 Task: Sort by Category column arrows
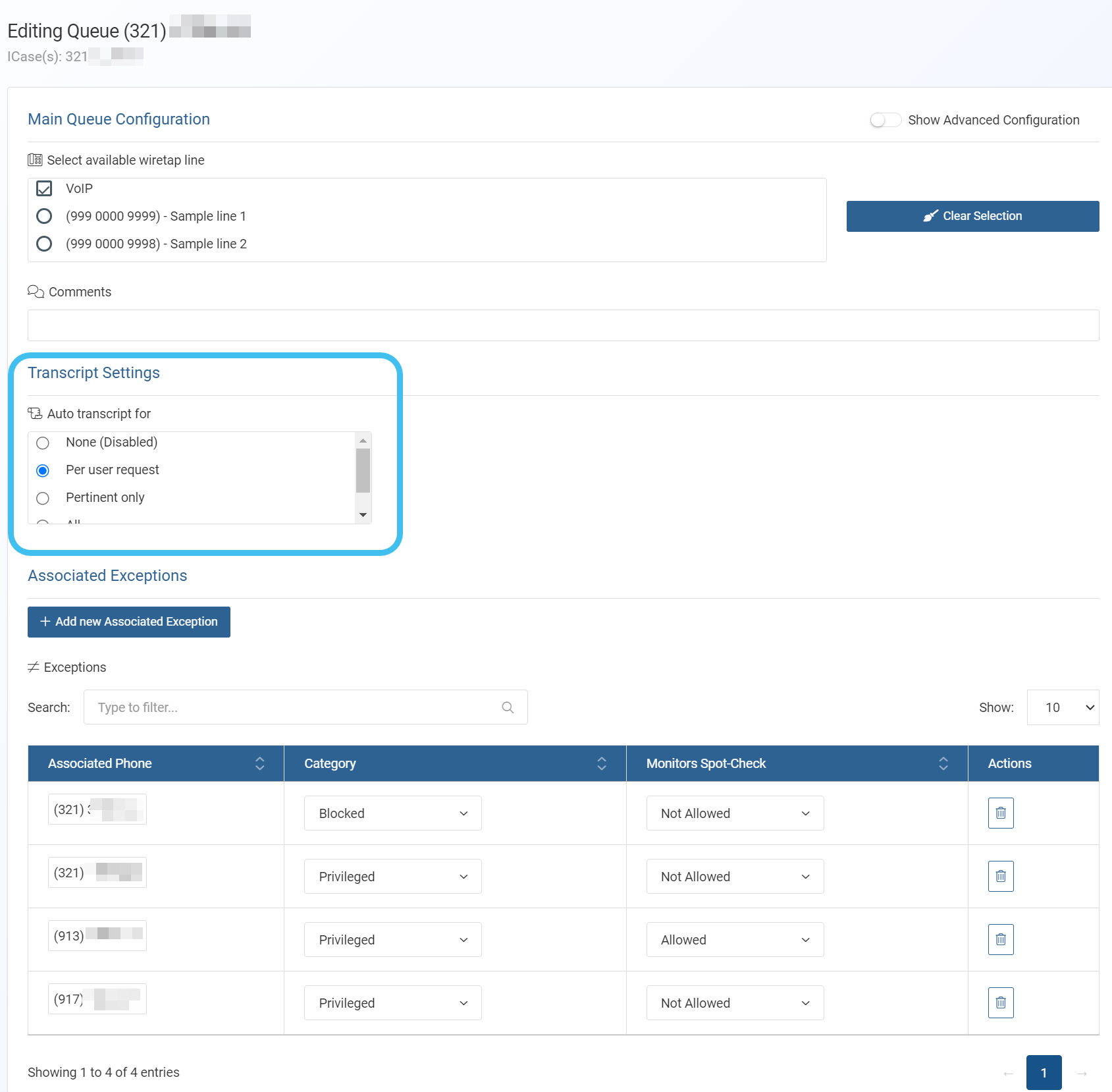click(x=601, y=763)
